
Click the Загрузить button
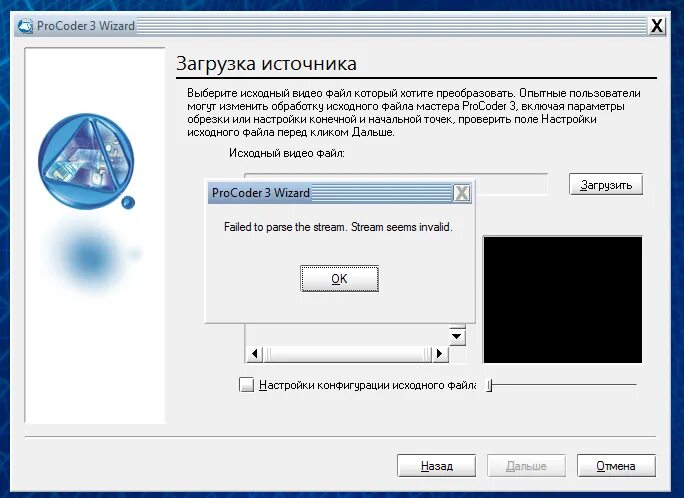(x=606, y=184)
